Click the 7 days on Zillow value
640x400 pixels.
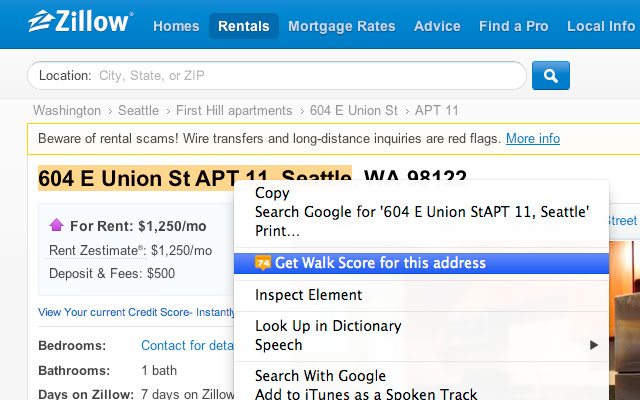(x=187, y=394)
